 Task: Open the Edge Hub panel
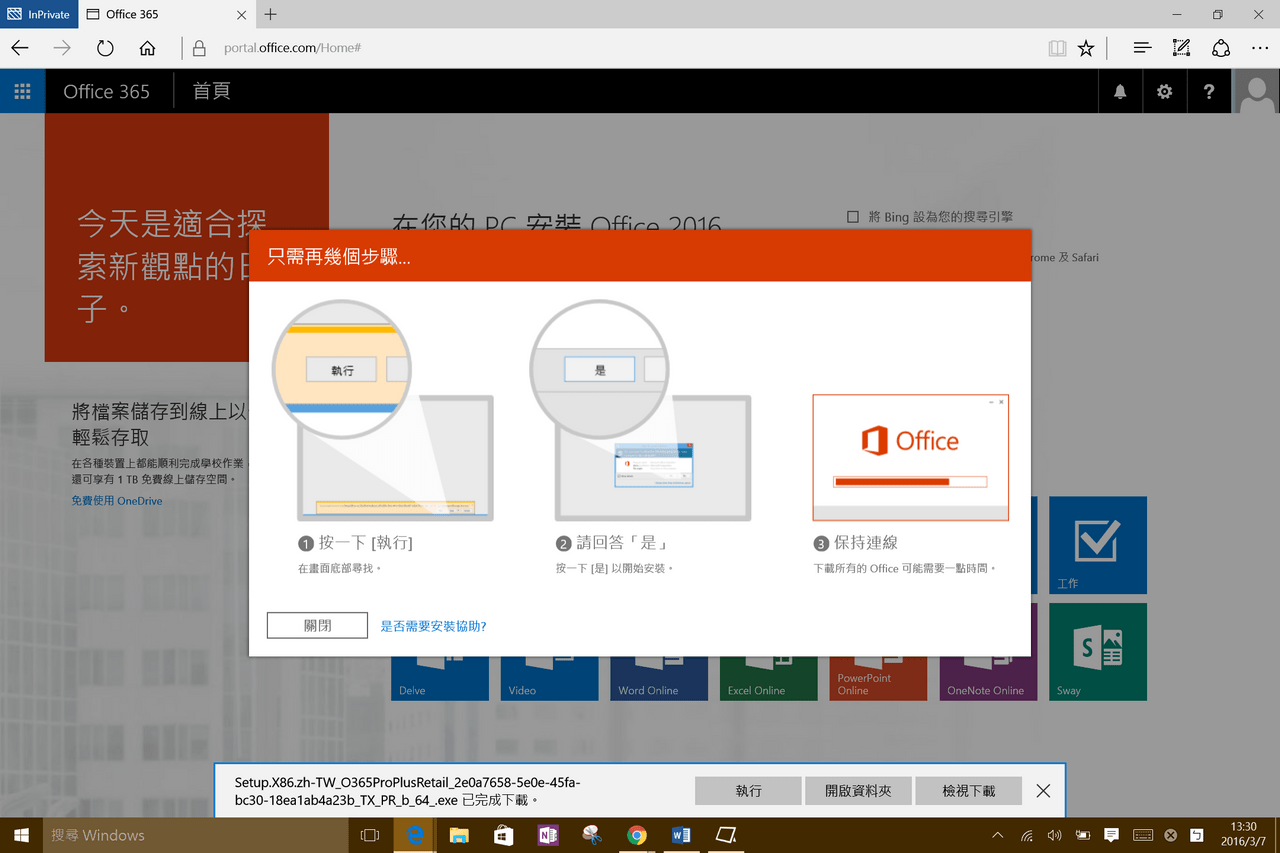[1142, 48]
